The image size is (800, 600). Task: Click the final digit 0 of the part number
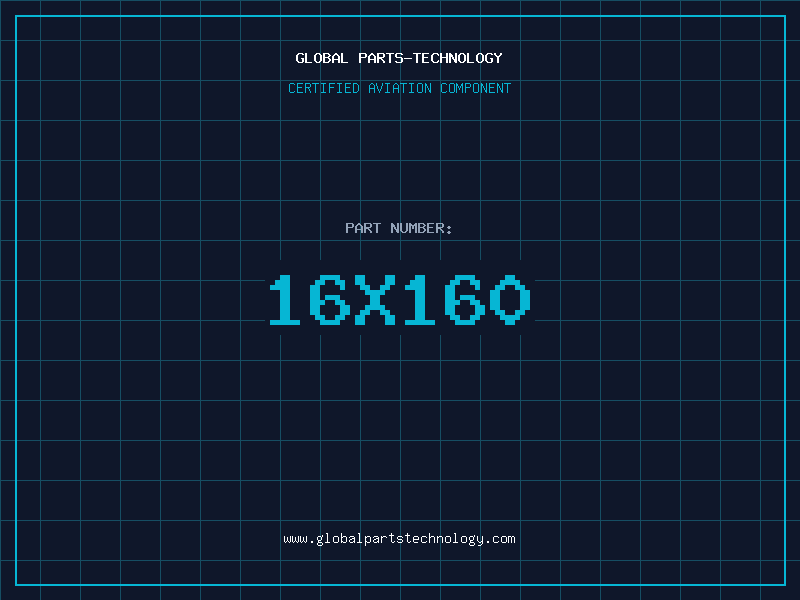[510, 300]
